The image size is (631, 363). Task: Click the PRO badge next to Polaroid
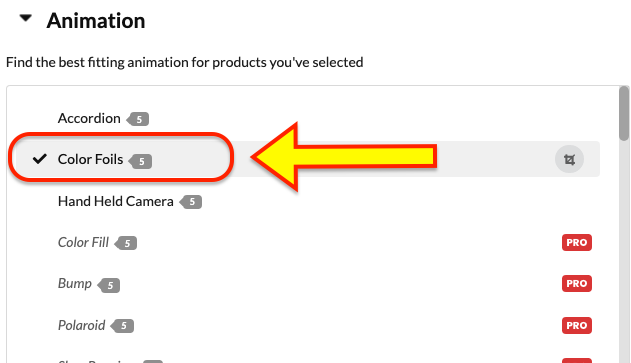pos(577,325)
